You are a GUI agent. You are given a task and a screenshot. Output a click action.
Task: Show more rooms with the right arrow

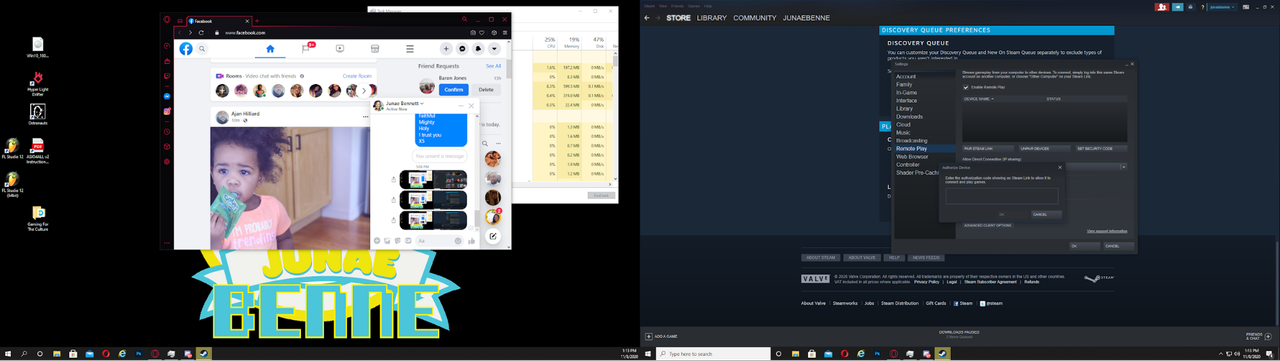coord(365,91)
